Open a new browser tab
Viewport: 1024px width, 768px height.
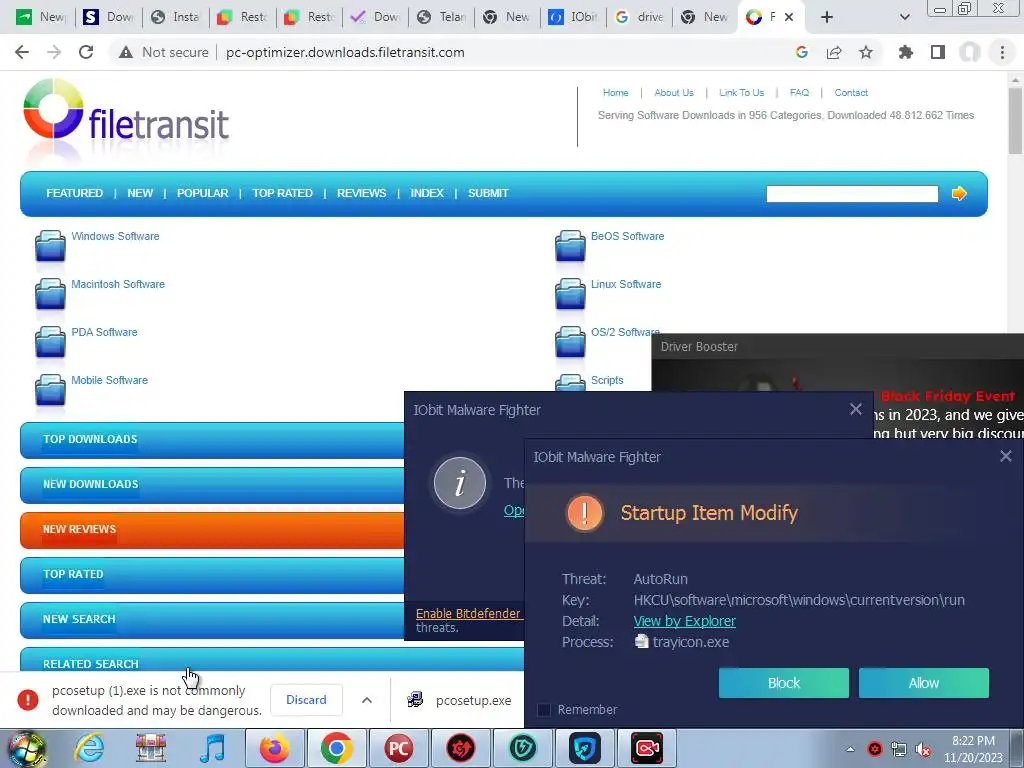point(827,17)
